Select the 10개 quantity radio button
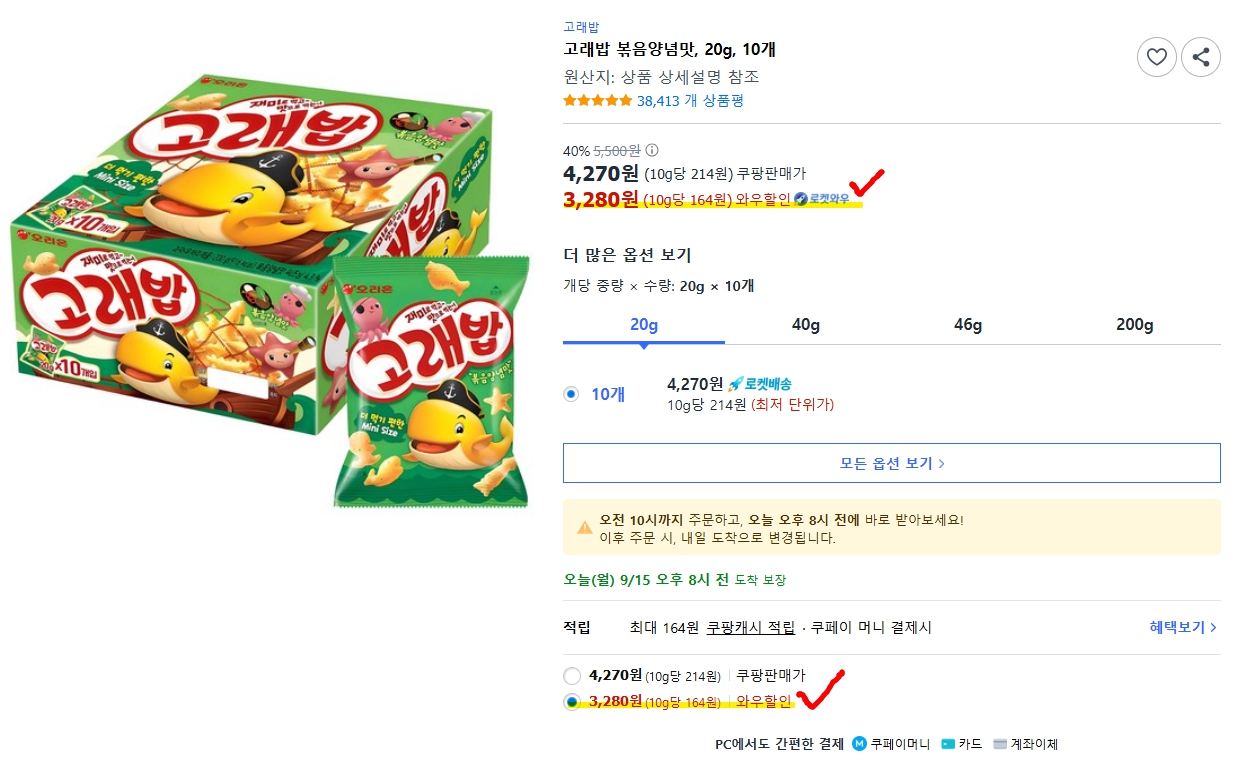The width and height of the screenshot is (1238, 763). point(572,392)
